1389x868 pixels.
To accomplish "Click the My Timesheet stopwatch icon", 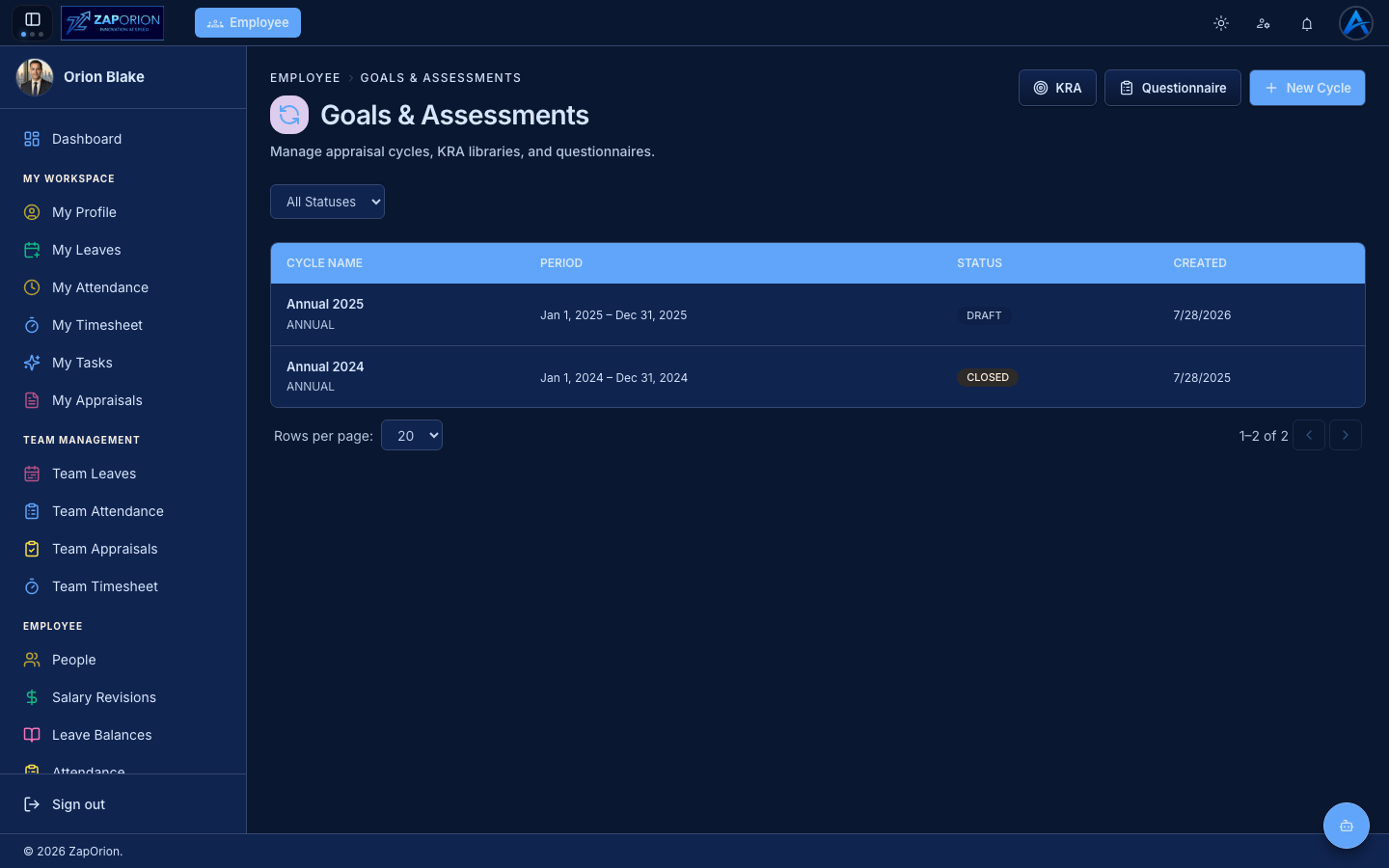I will point(32,325).
